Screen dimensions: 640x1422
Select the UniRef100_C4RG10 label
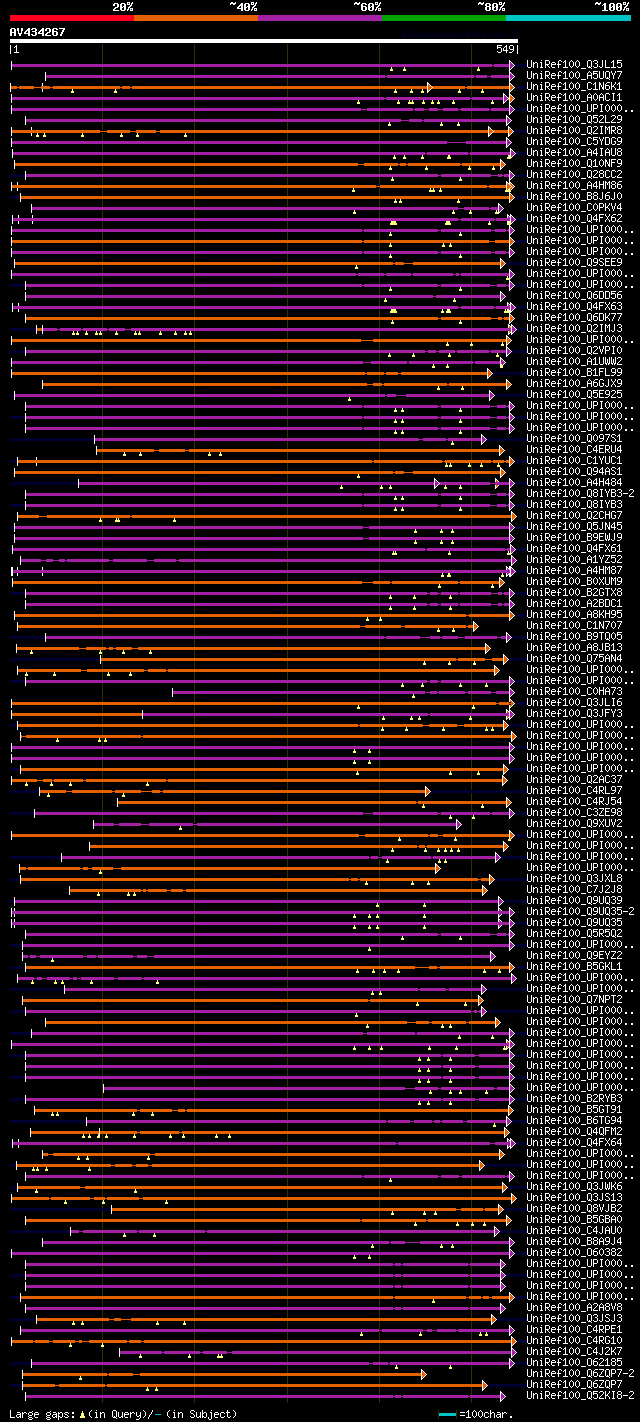pos(574,1340)
